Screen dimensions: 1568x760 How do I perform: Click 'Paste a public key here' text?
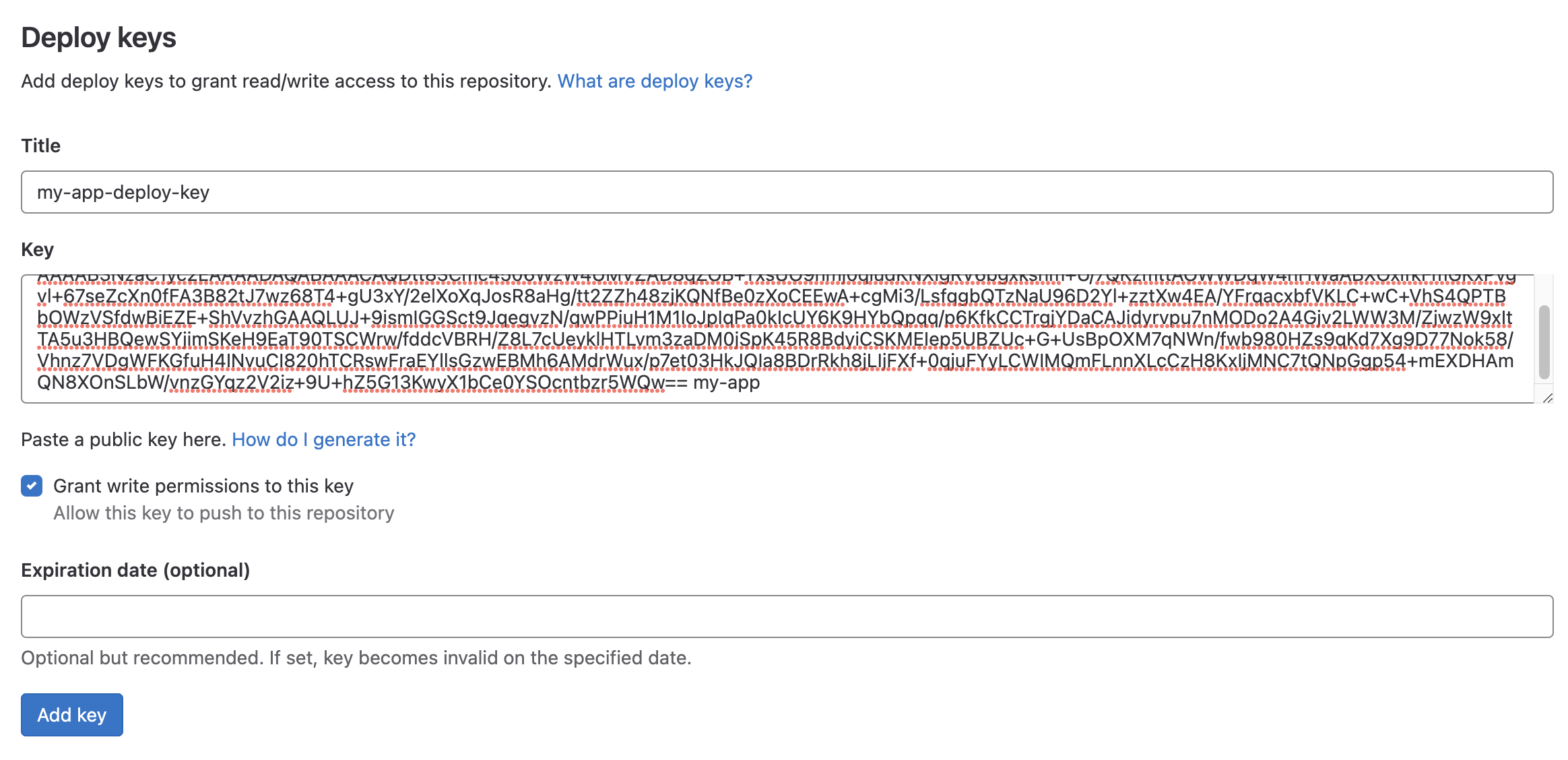(x=123, y=439)
